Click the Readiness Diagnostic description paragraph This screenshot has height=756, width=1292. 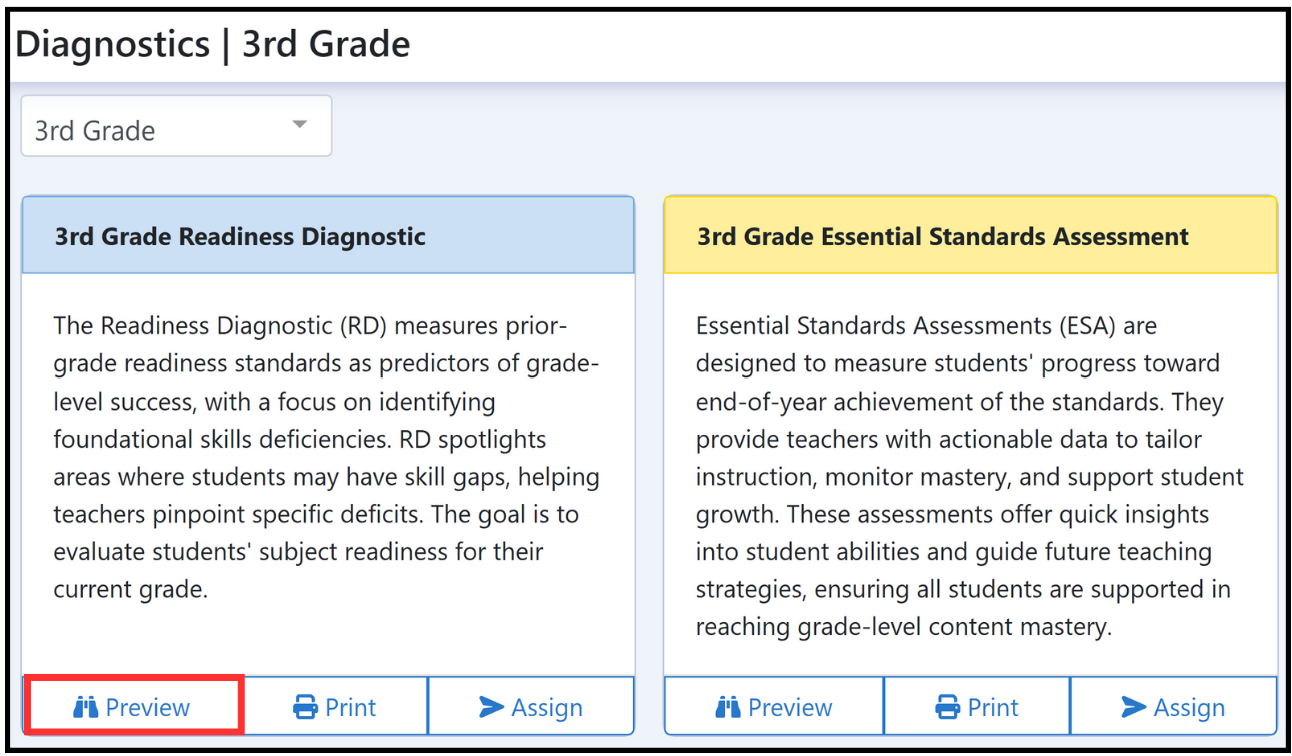[327, 458]
